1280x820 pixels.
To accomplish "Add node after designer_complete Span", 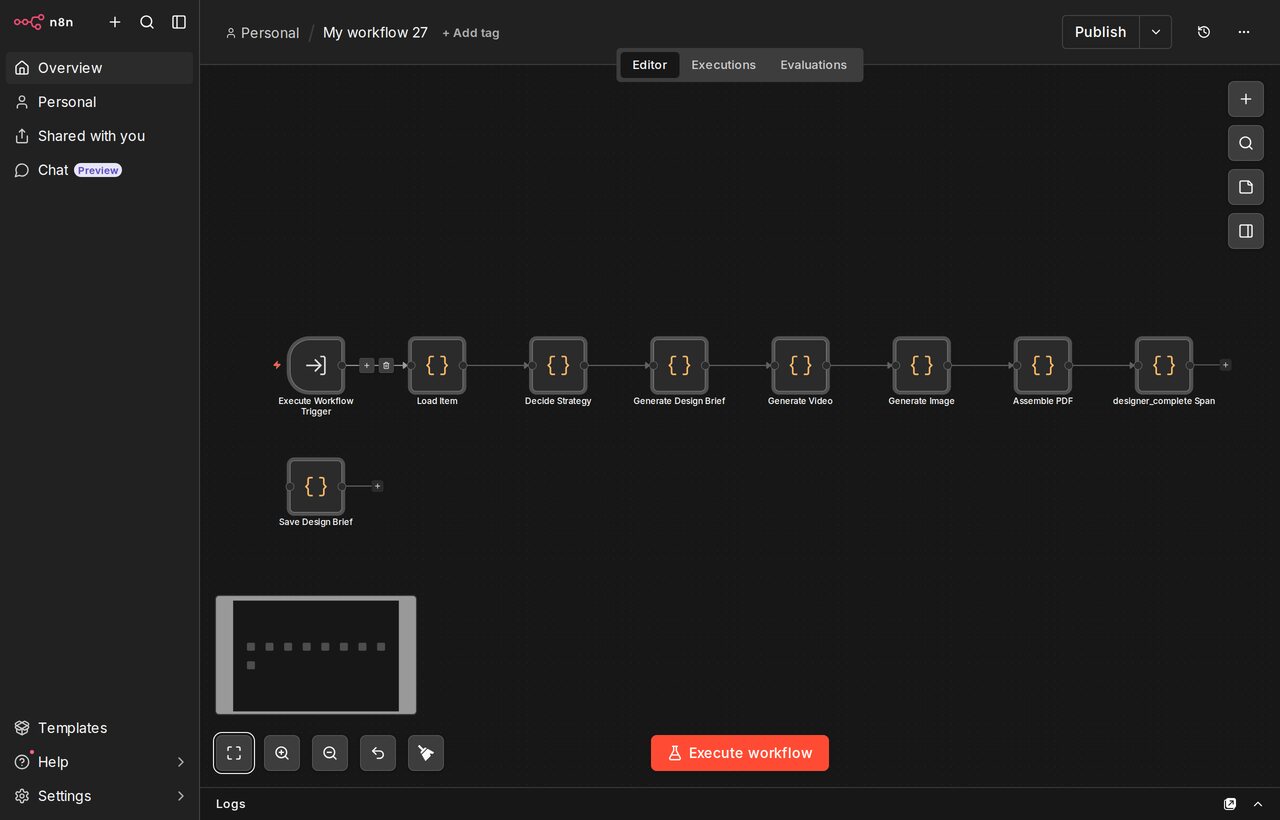I will click(1225, 365).
